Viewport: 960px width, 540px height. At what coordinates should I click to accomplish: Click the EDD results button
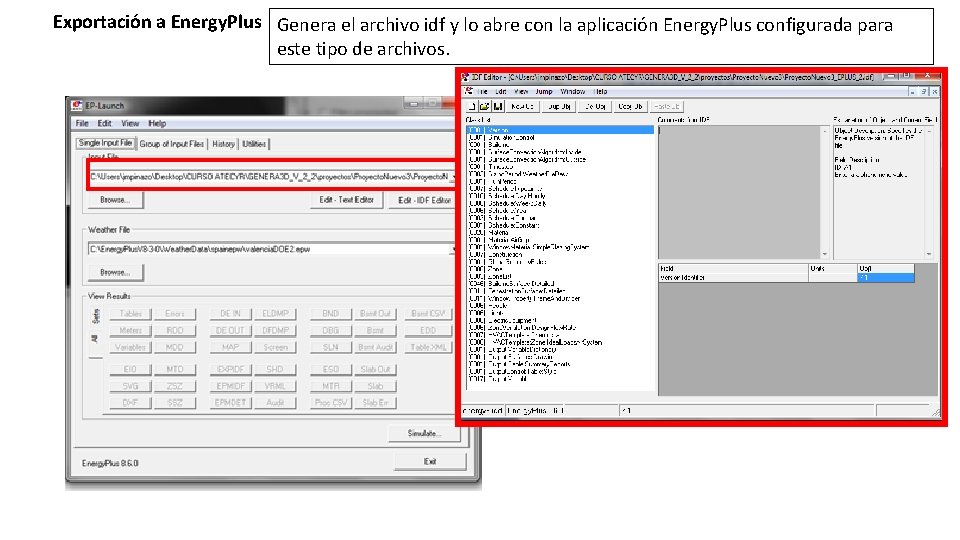click(428, 330)
